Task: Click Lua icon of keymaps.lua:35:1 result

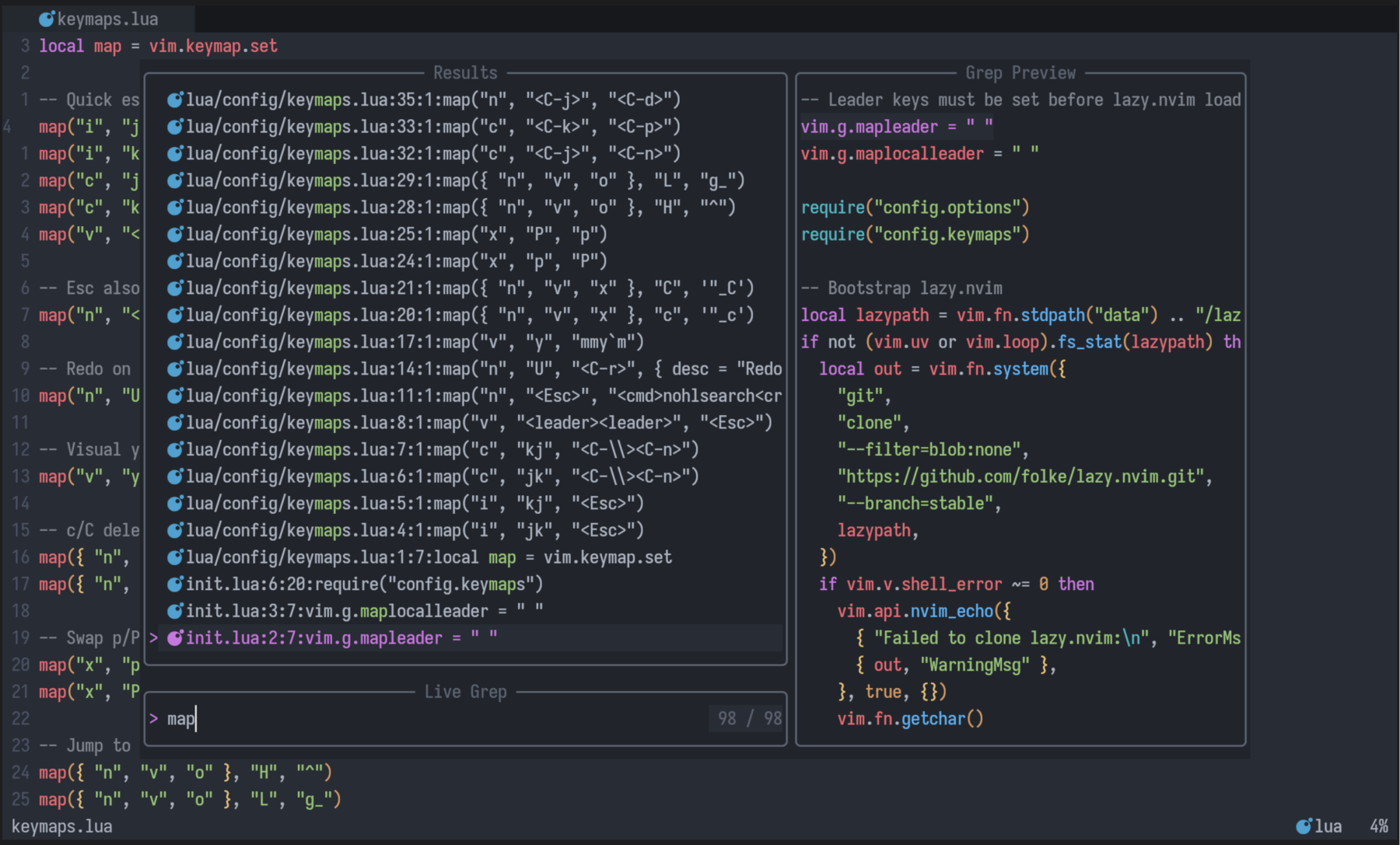Action: click(x=175, y=100)
